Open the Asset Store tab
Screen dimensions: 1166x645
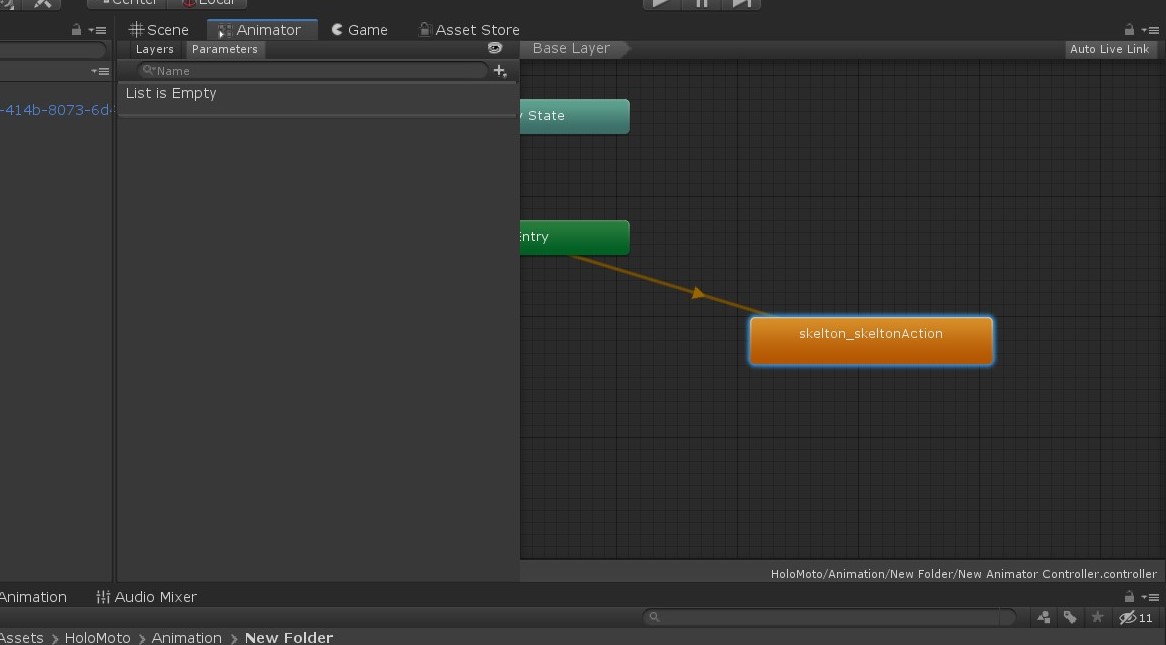(469, 30)
